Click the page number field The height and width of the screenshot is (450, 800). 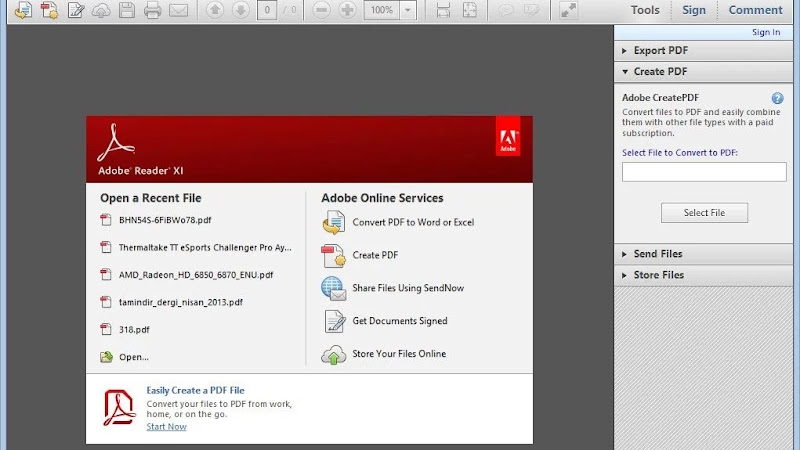coord(267,10)
